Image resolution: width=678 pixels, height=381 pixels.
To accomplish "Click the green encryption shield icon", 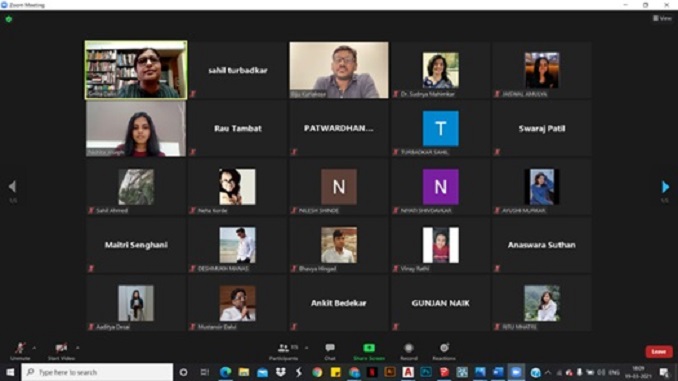I will 9,19.
